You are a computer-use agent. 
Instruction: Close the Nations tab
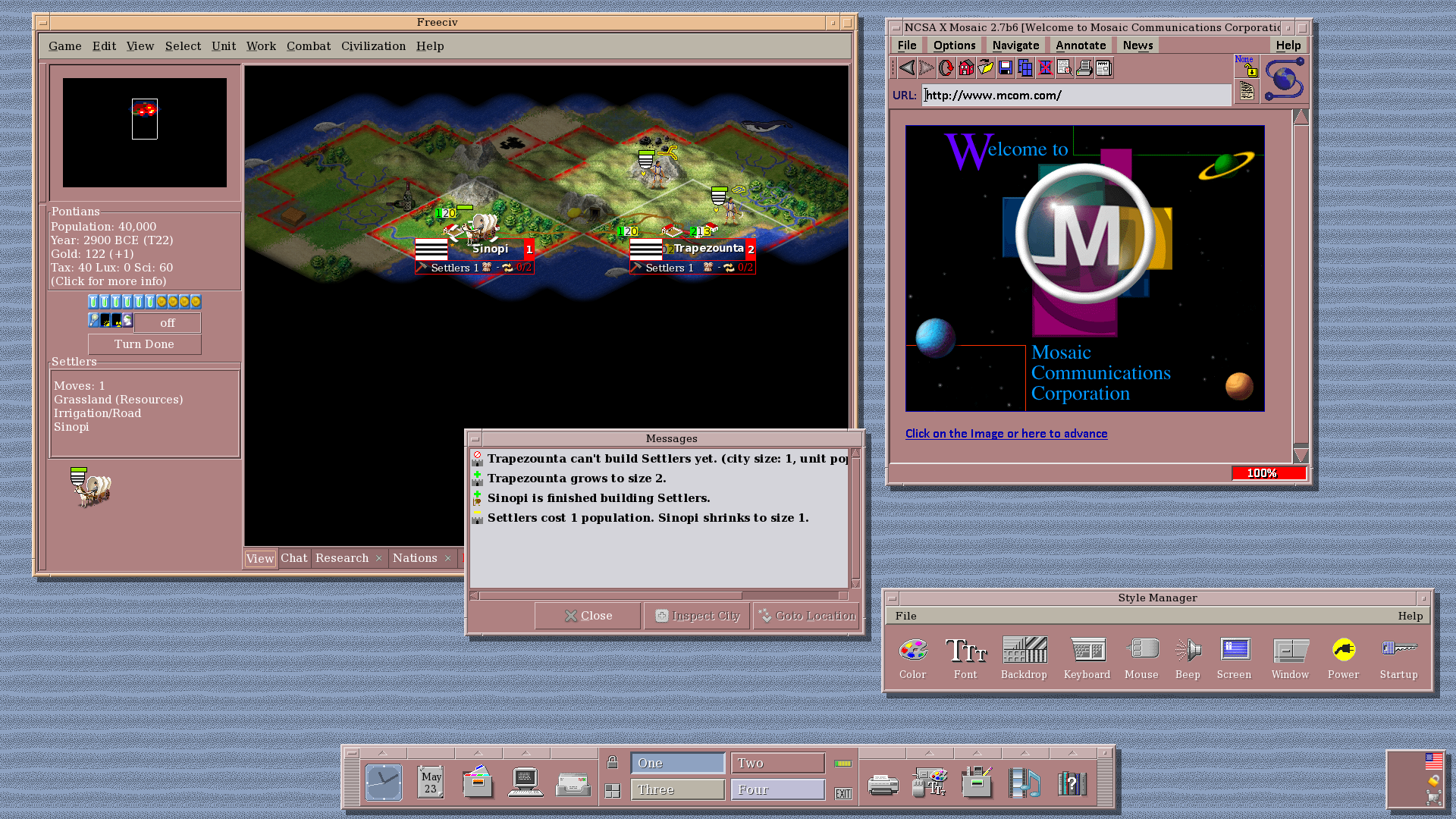[x=448, y=559]
